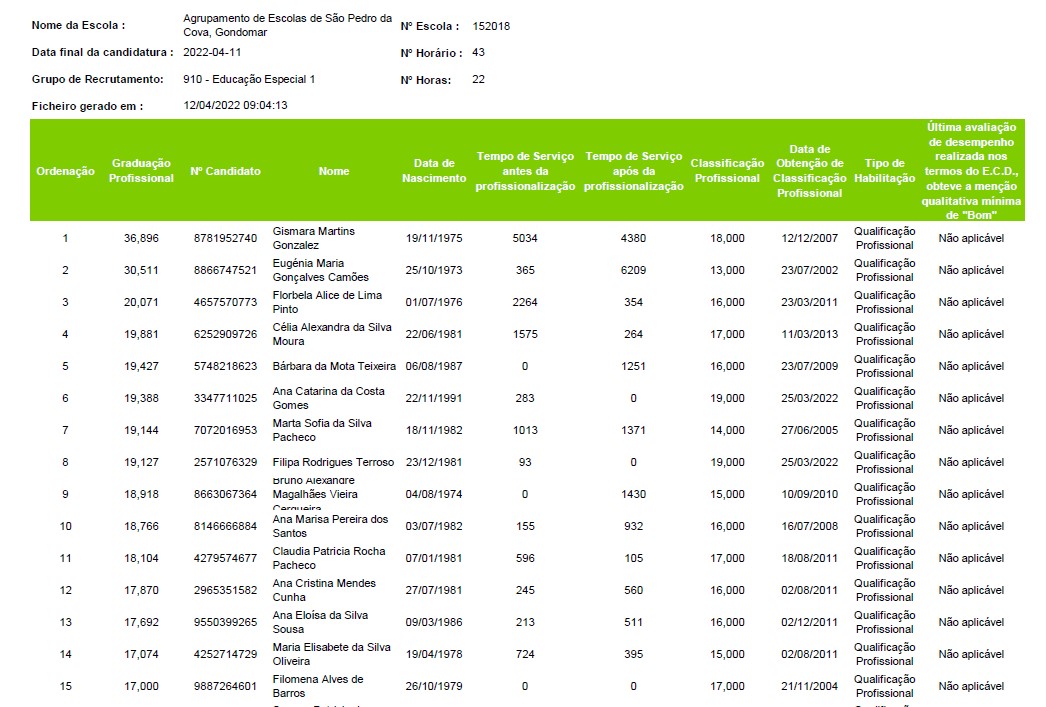This screenshot has width=1046, height=707.
Task: Click the school number 152018
Action: 491,26
